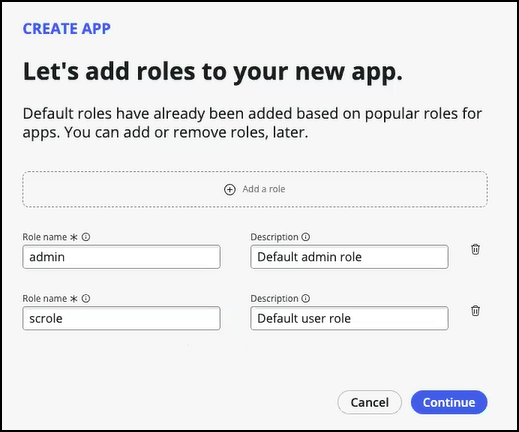
Task: Click the Default user role description field
Action: pyautogui.click(x=349, y=318)
